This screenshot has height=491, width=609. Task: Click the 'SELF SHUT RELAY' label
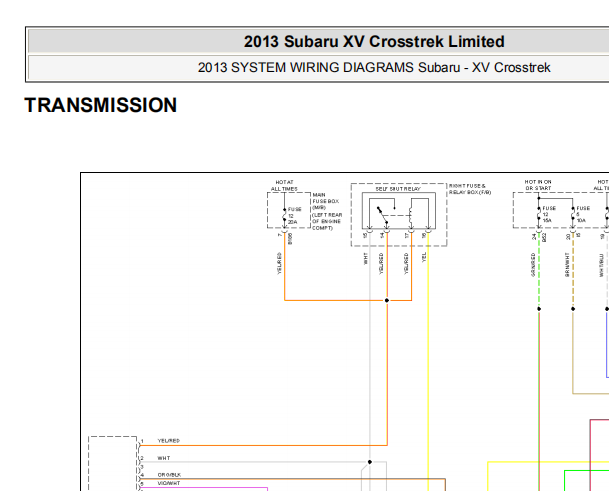point(398,189)
